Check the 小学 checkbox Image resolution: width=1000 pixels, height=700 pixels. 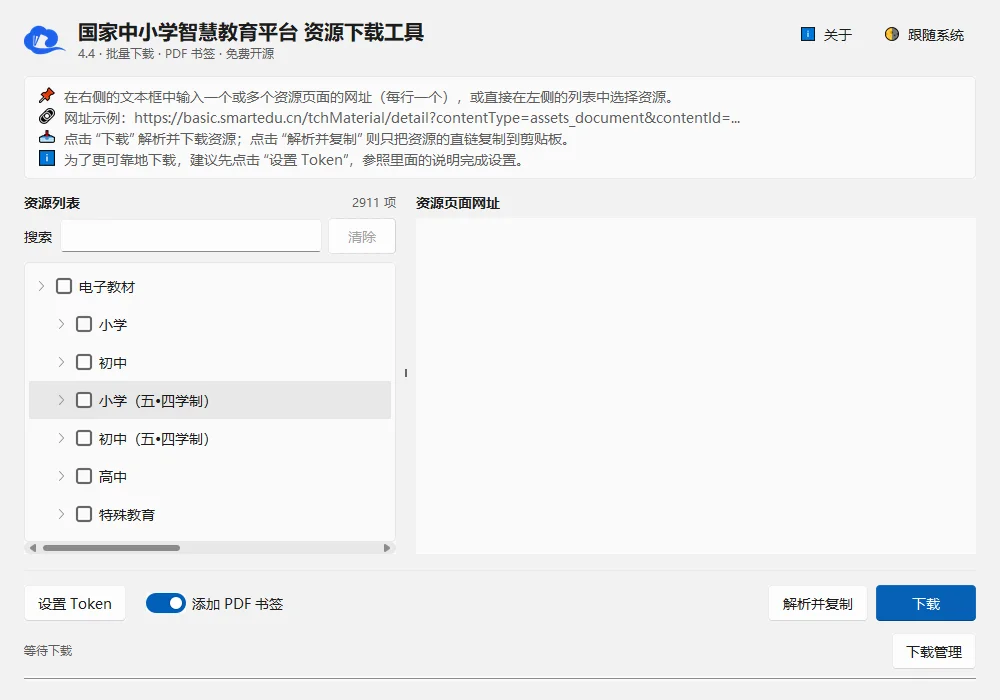(x=84, y=324)
